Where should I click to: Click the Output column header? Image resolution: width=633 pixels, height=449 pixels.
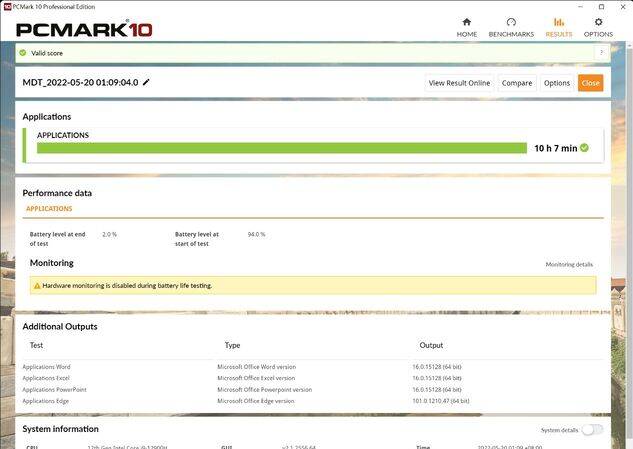click(x=431, y=345)
